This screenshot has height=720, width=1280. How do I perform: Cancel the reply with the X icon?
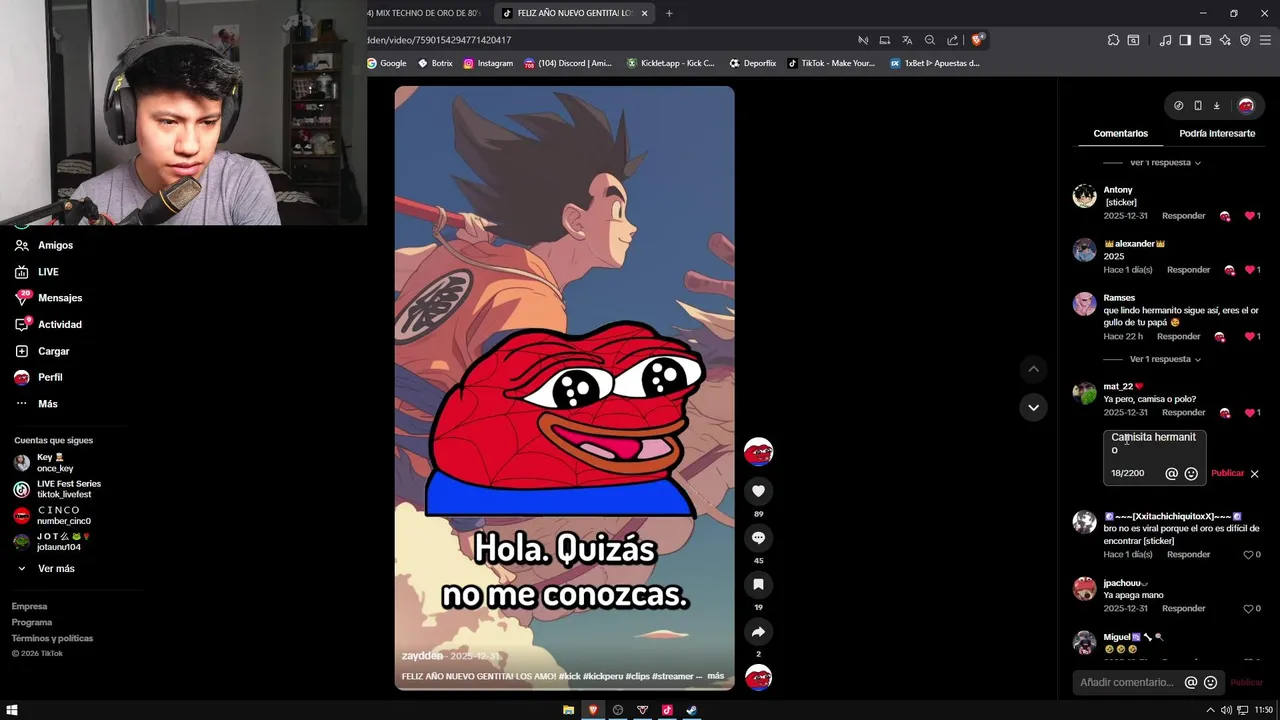point(1254,474)
